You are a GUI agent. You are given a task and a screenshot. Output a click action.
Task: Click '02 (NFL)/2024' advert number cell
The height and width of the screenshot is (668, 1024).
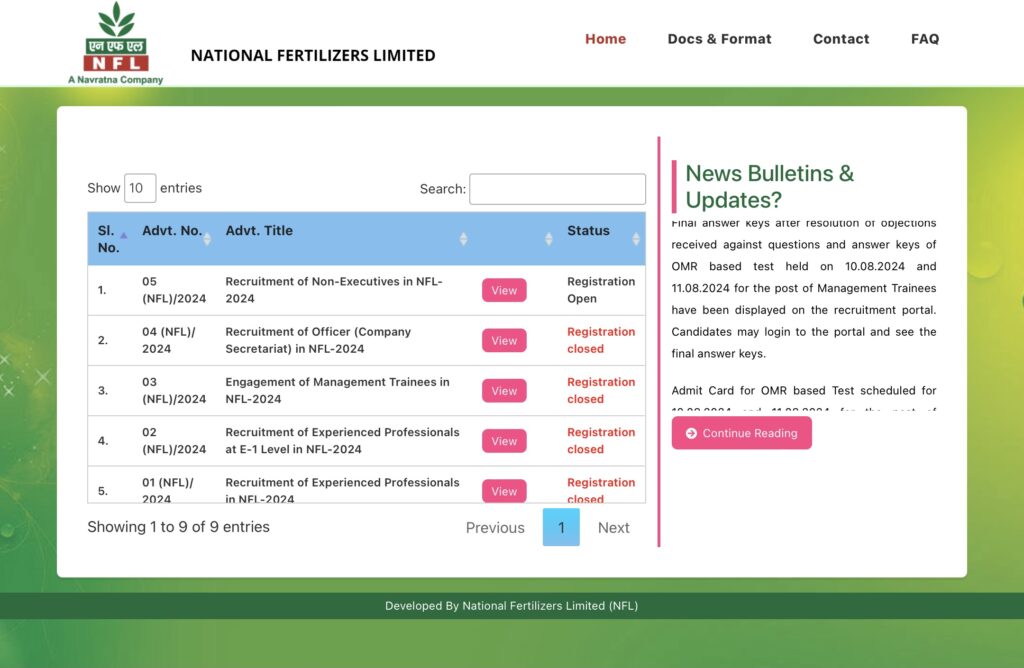pos(174,441)
